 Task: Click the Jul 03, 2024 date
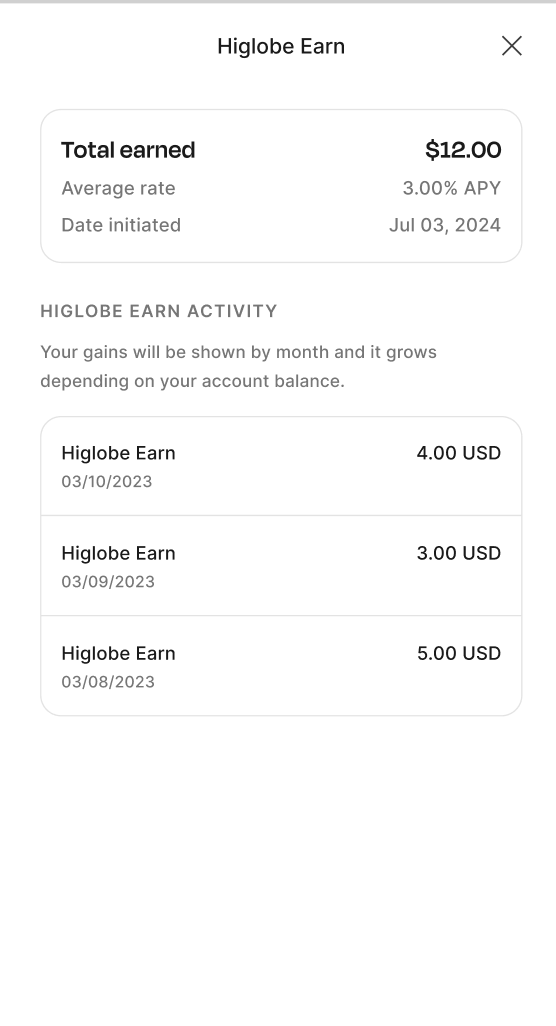445,225
